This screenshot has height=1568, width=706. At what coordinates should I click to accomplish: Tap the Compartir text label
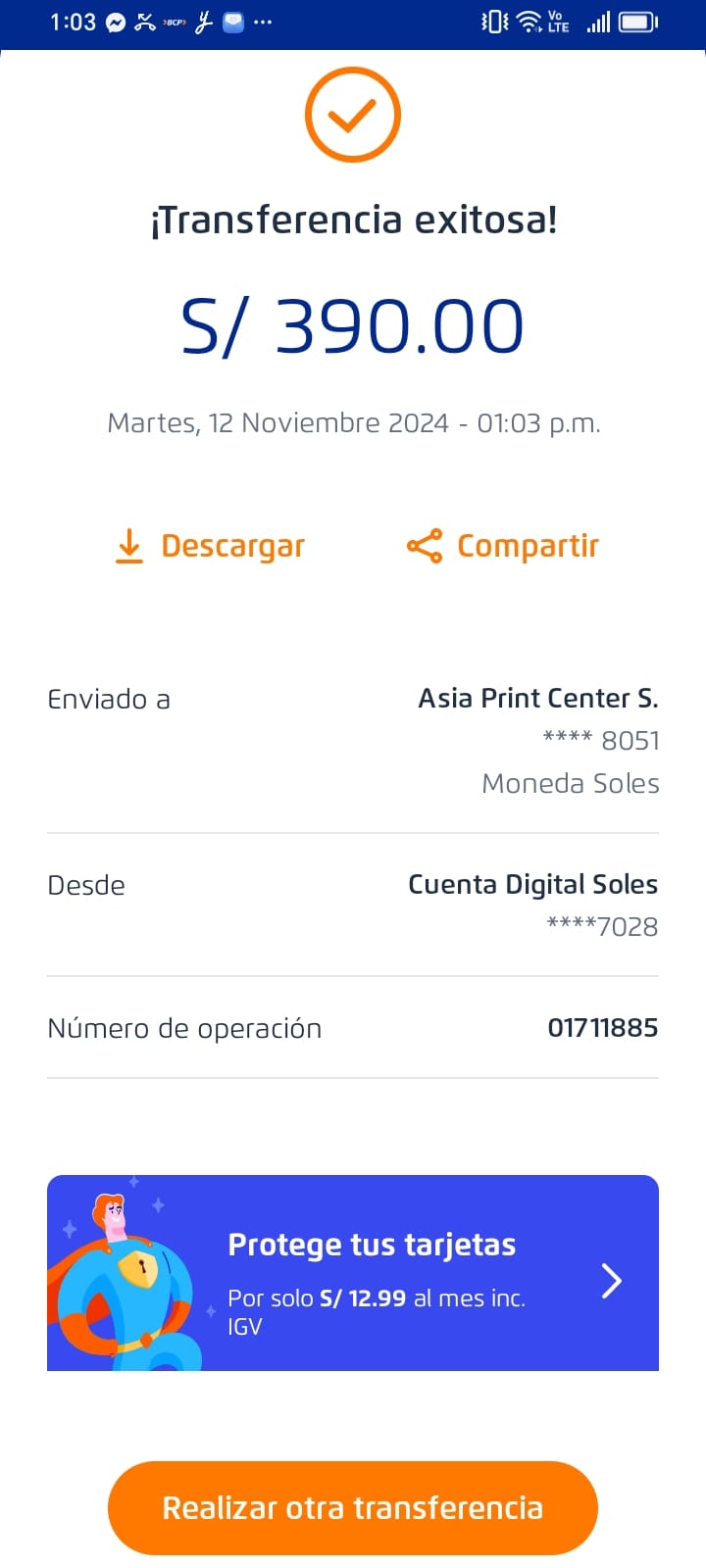528,546
